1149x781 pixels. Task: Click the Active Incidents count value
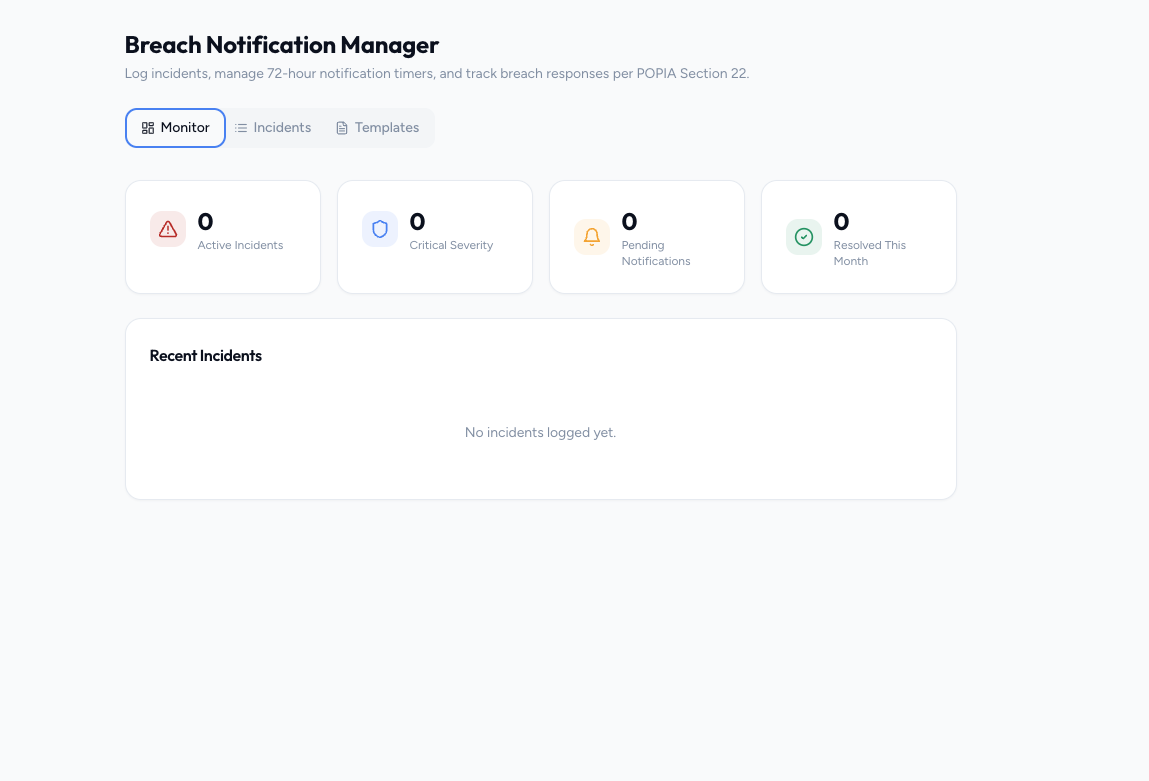point(205,221)
